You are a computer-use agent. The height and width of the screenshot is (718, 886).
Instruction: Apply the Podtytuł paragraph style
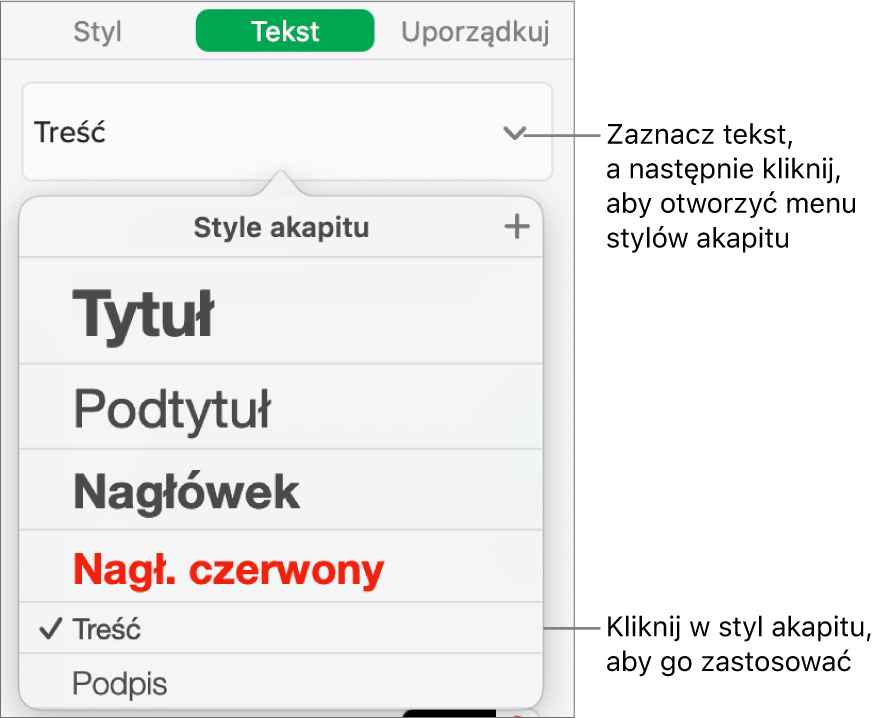(281, 407)
